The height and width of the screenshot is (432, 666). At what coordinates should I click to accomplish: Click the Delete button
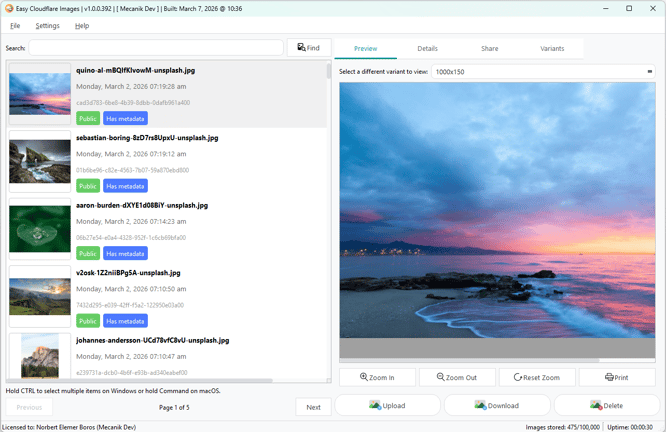tap(607, 405)
